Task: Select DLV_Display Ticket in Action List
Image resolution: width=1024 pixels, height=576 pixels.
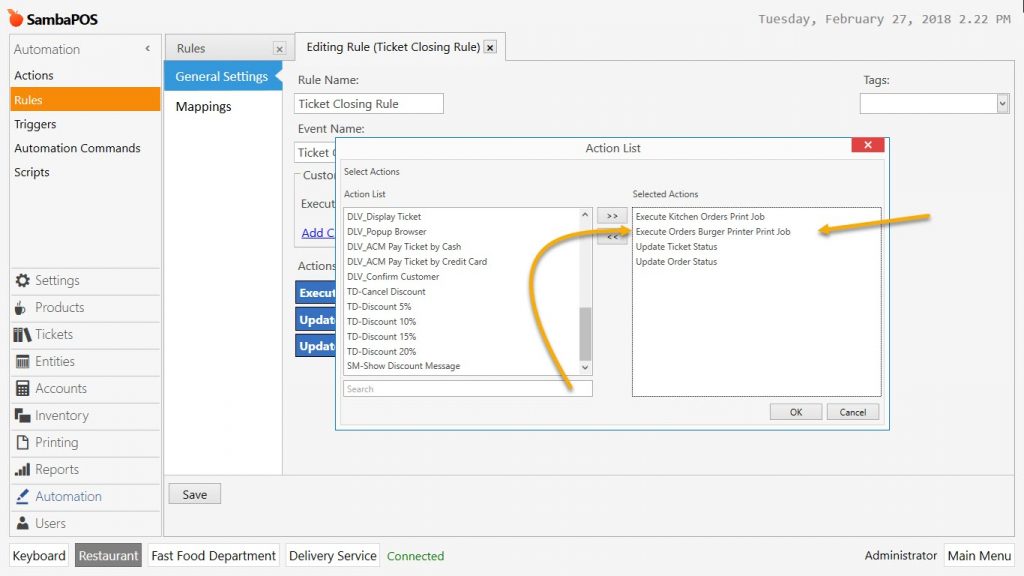Action: click(x=384, y=217)
